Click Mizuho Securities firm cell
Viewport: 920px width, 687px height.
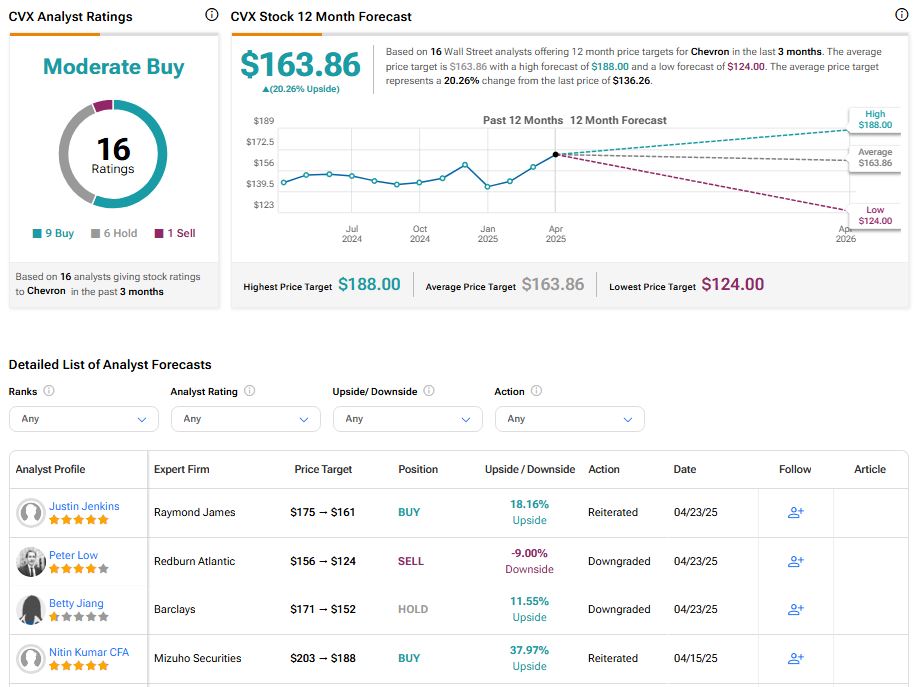pos(197,658)
